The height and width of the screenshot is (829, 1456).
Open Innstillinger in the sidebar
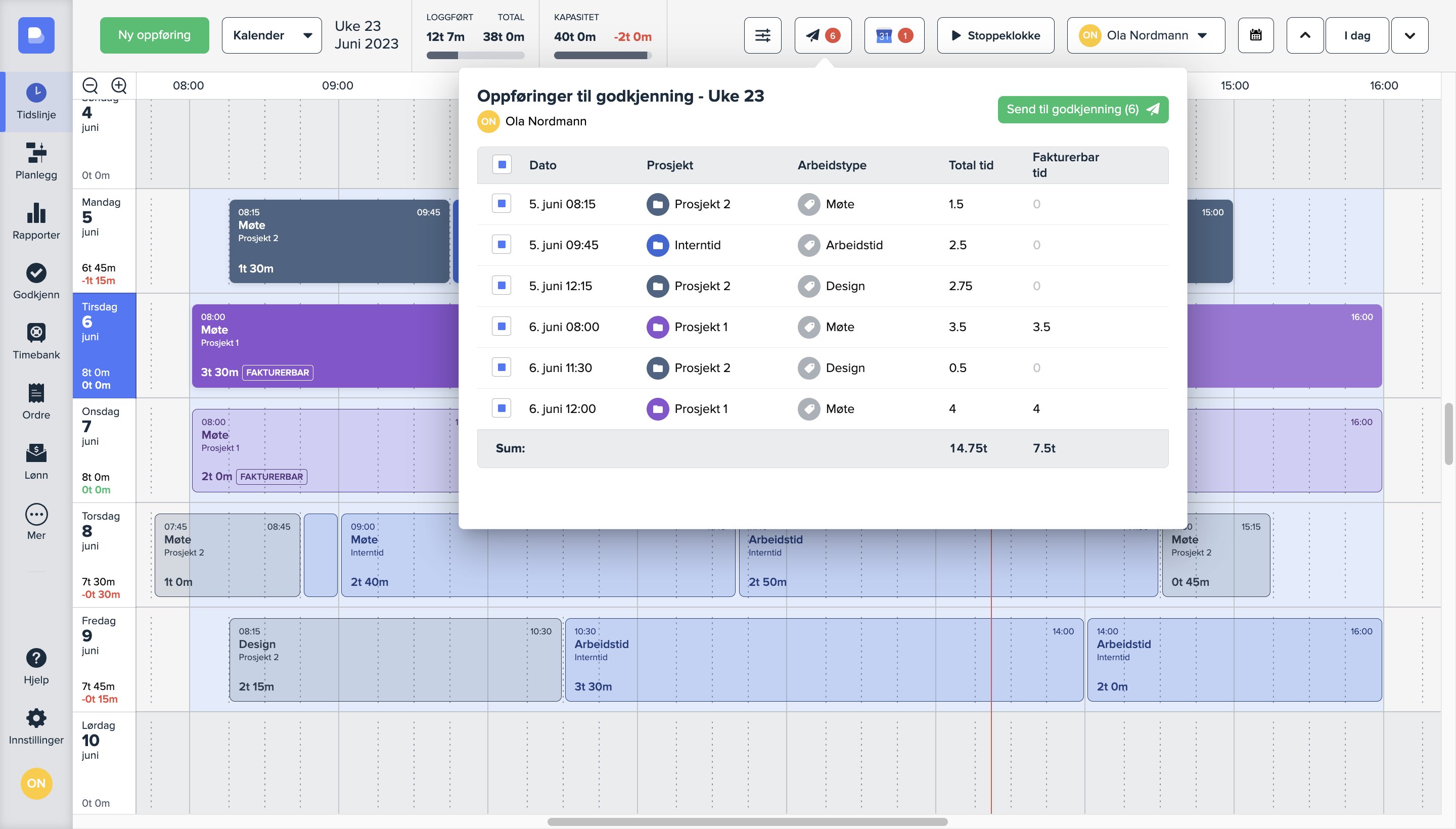36,727
